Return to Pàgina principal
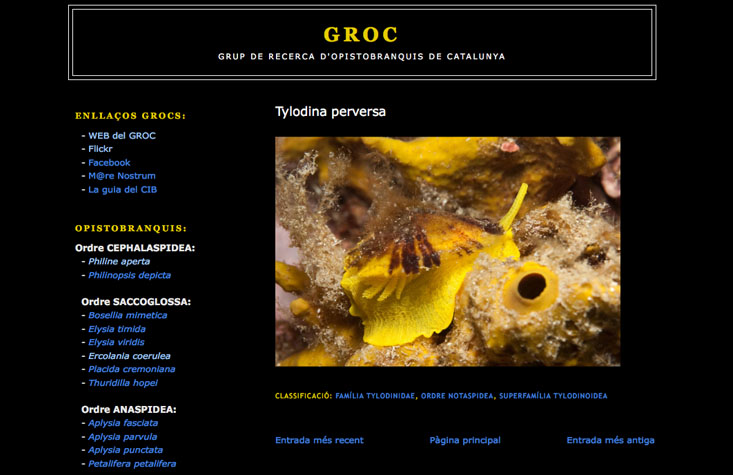The image size is (733, 475). [465, 440]
